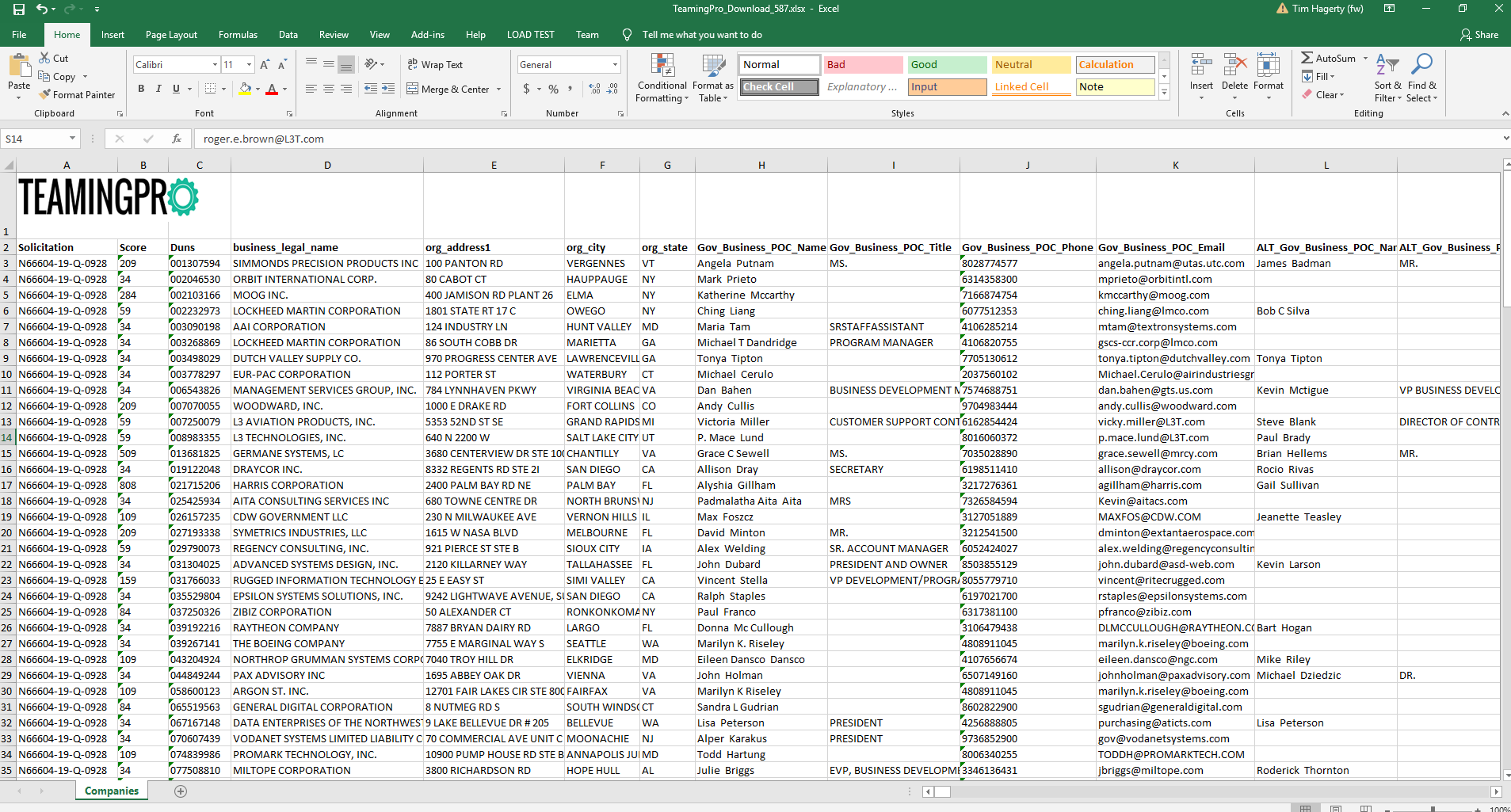Viewport: 1511px width, 812px height.
Task: Click the Cut scissors icon
Action: point(45,58)
